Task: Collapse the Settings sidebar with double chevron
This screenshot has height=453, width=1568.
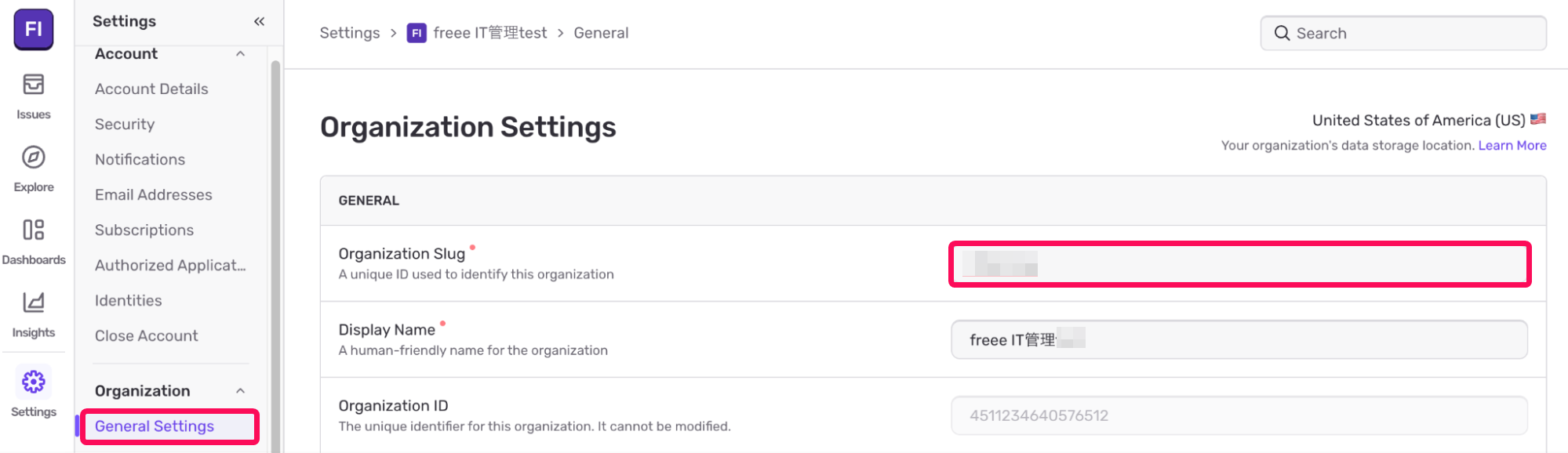Action: [259, 21]
